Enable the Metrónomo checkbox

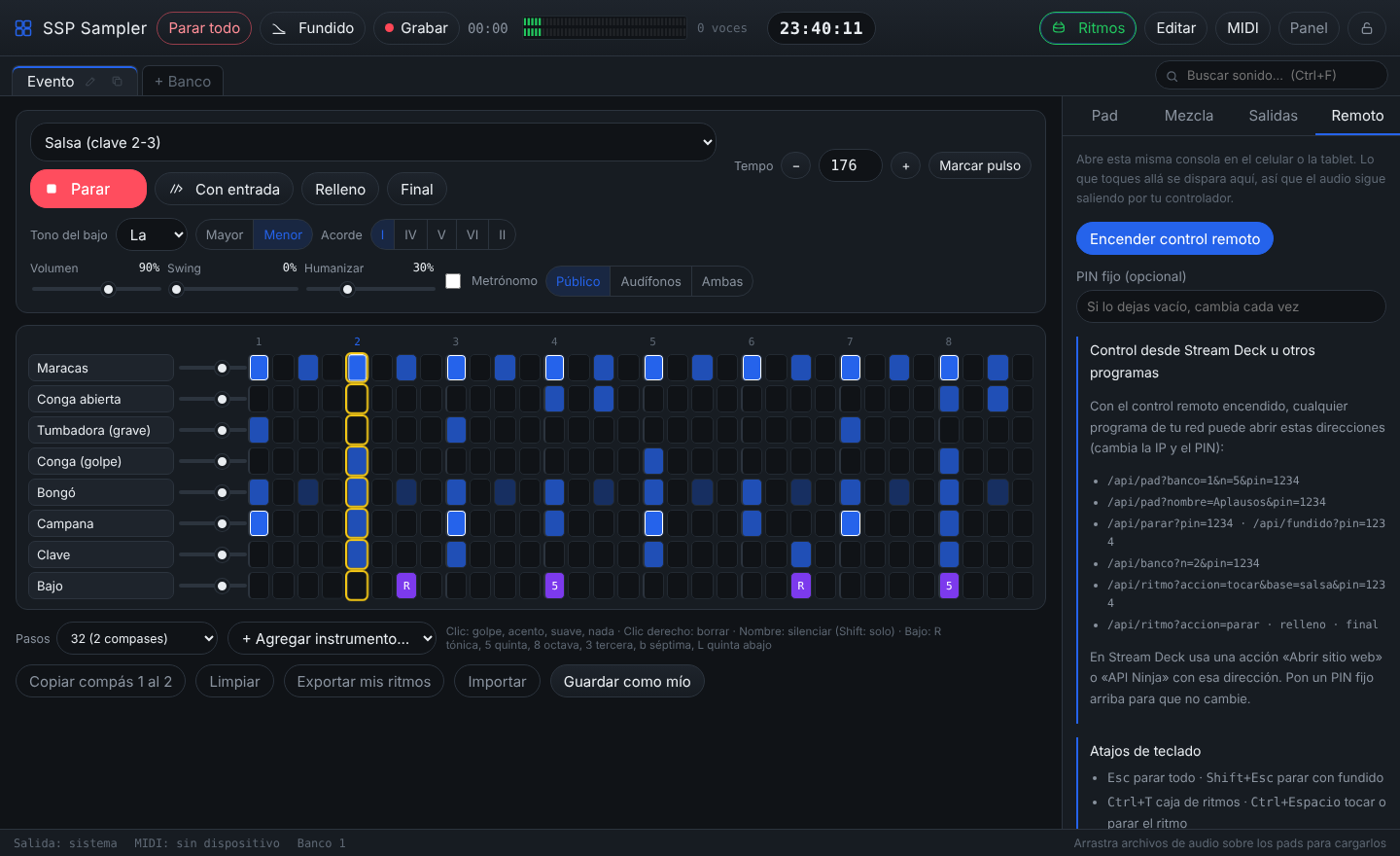[453, 281]
